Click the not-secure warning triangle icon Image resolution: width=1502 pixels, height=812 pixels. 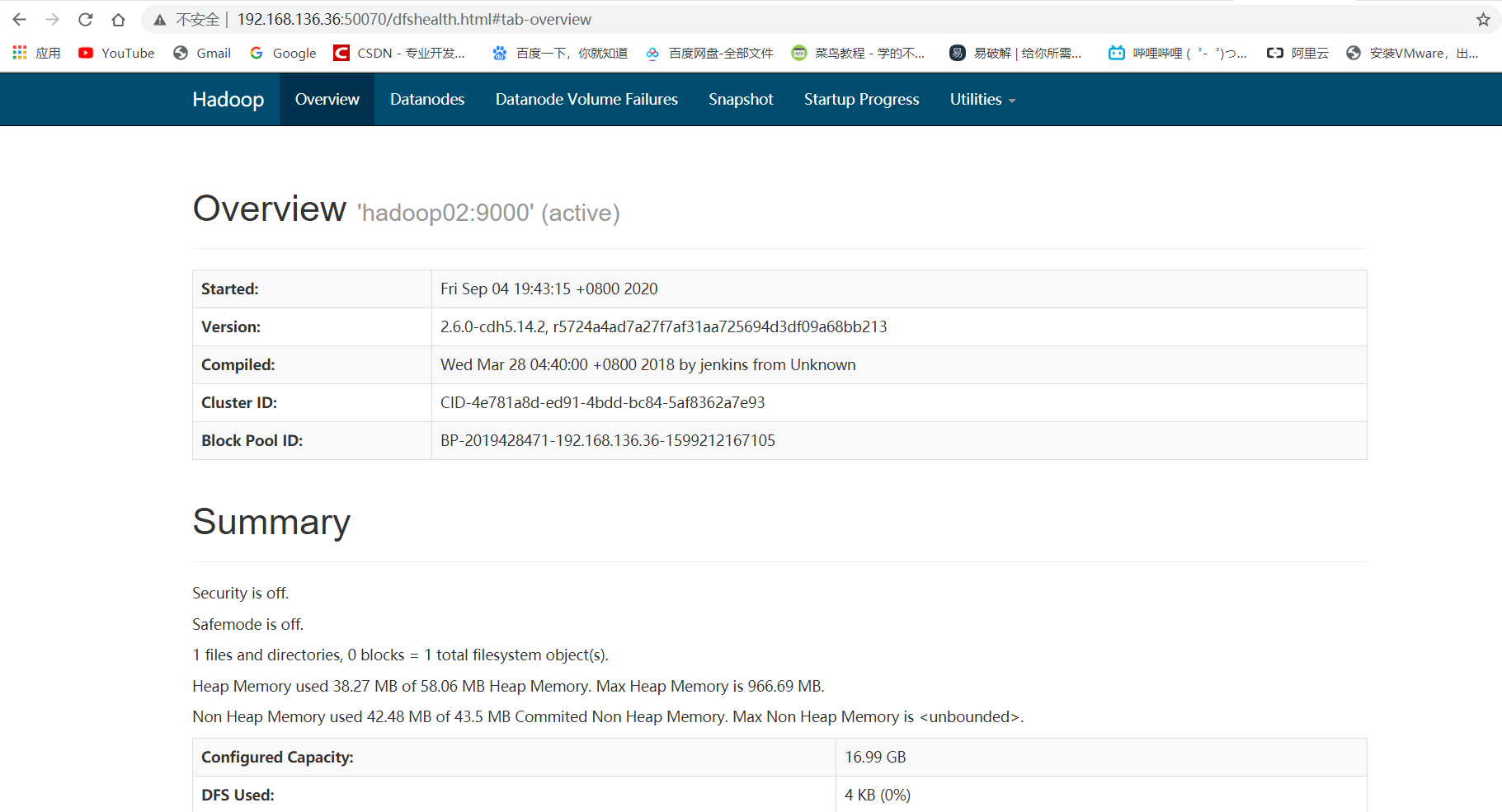160,20
